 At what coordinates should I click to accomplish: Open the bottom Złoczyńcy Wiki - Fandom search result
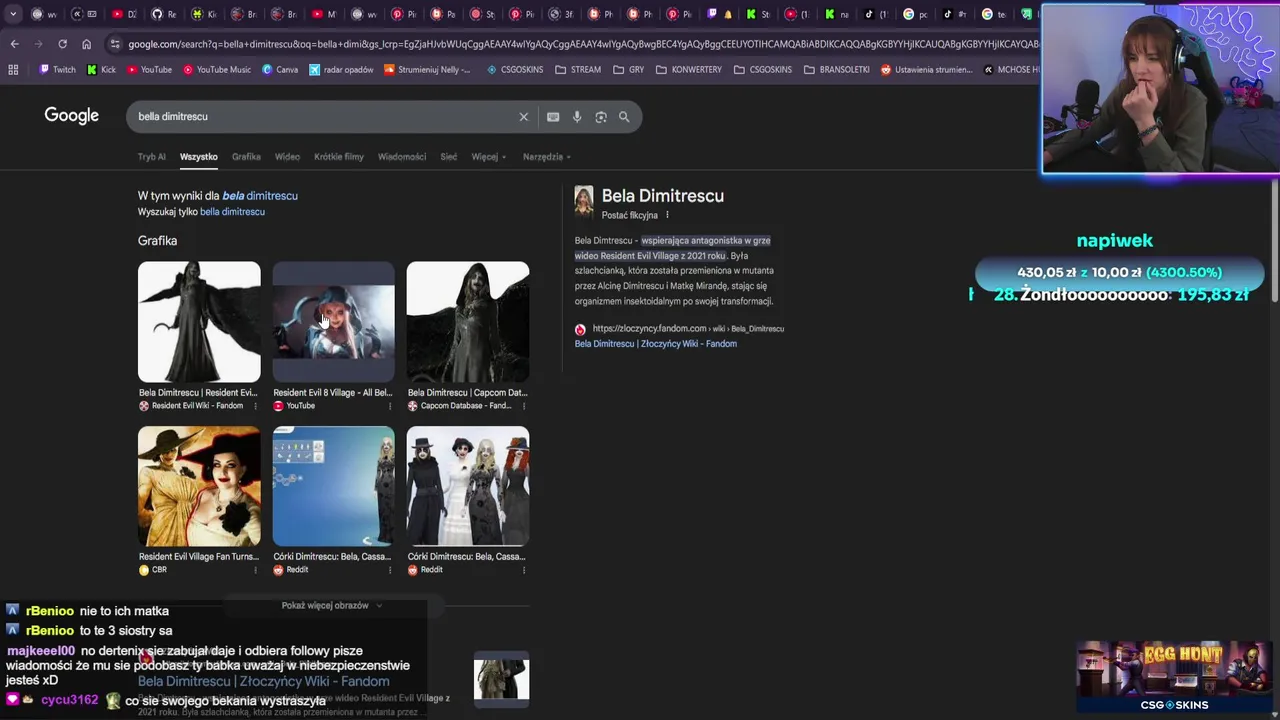click(x=264, y=682)
